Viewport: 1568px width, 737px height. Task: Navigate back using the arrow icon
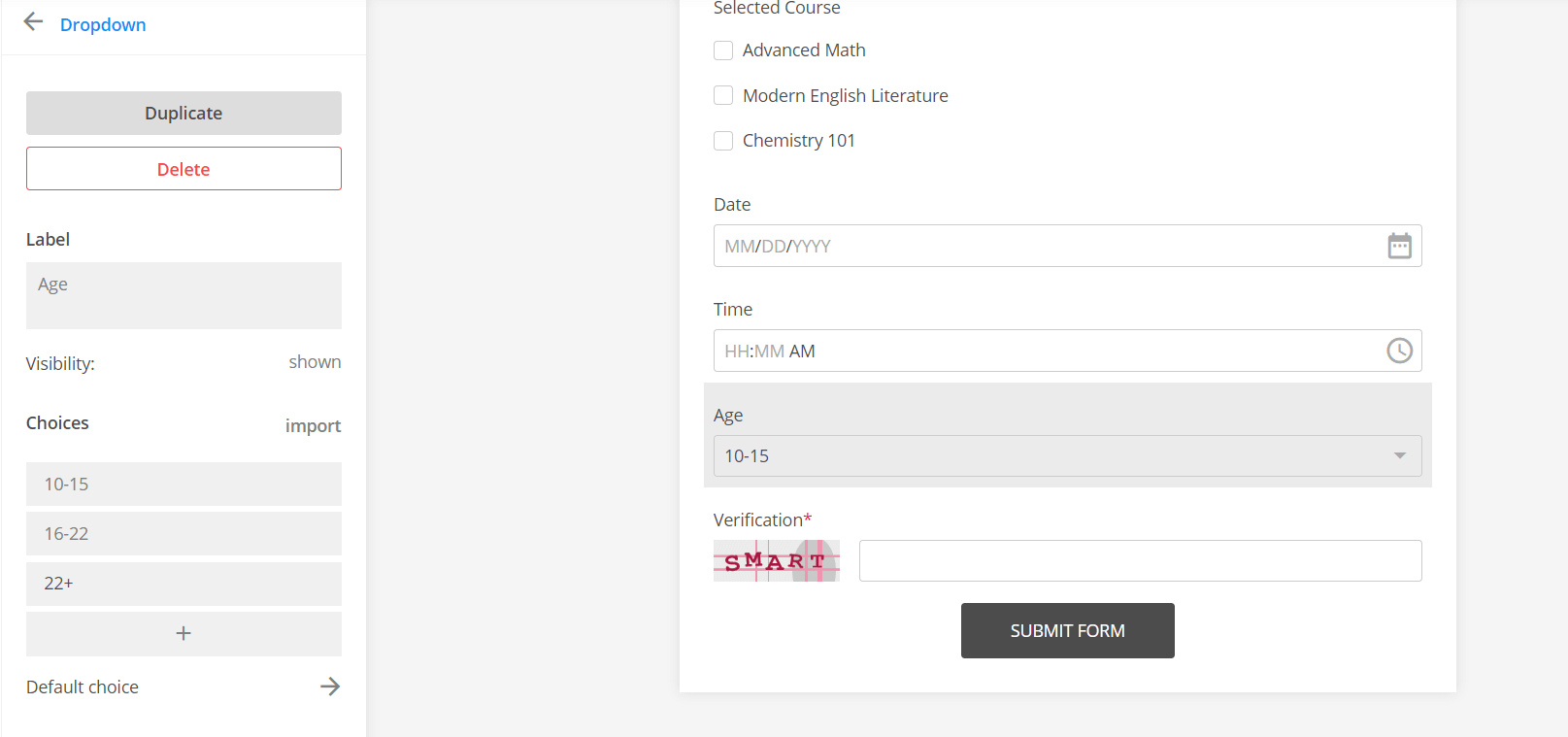33,21
